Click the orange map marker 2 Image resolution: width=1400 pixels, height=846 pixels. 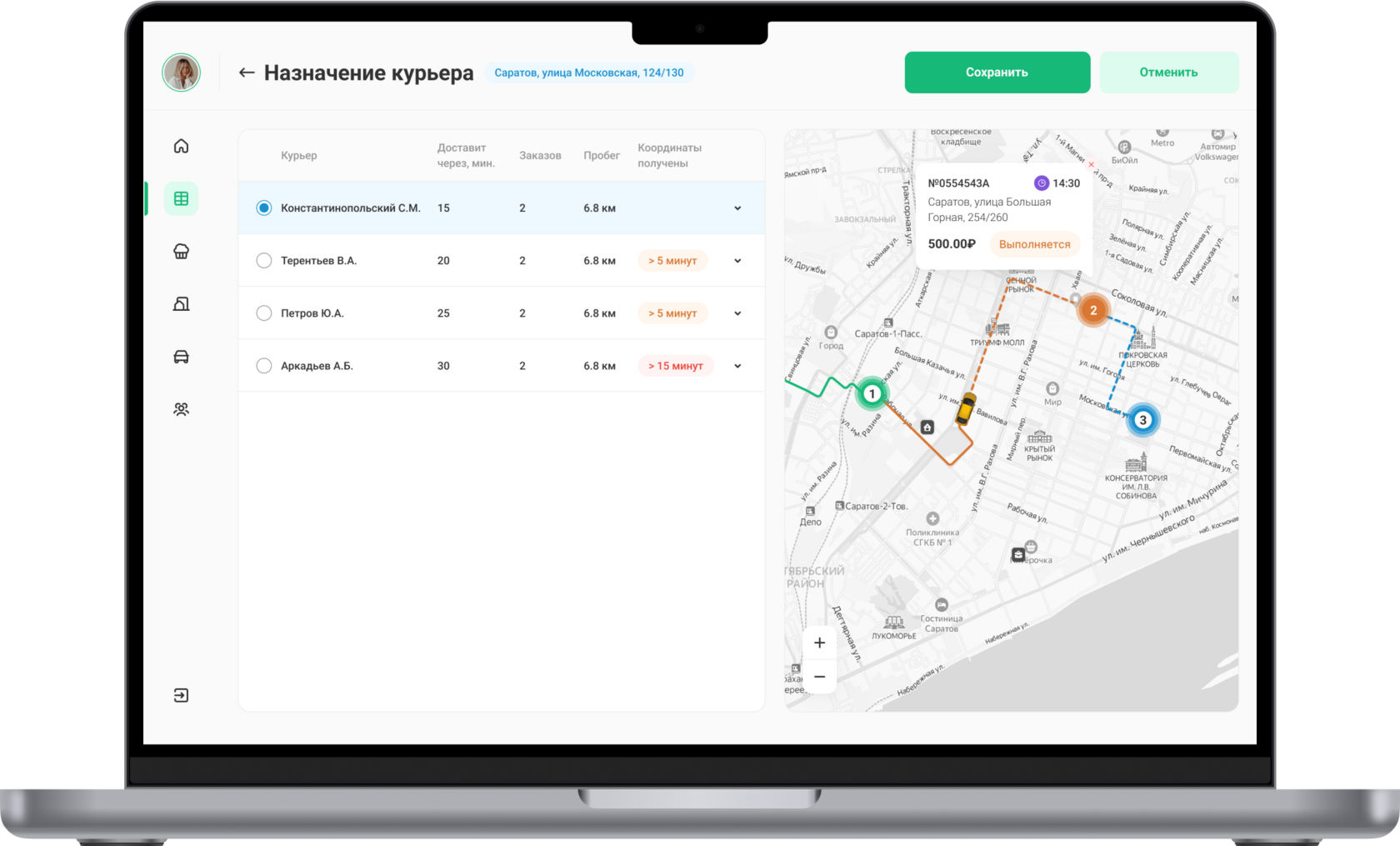1093,310
